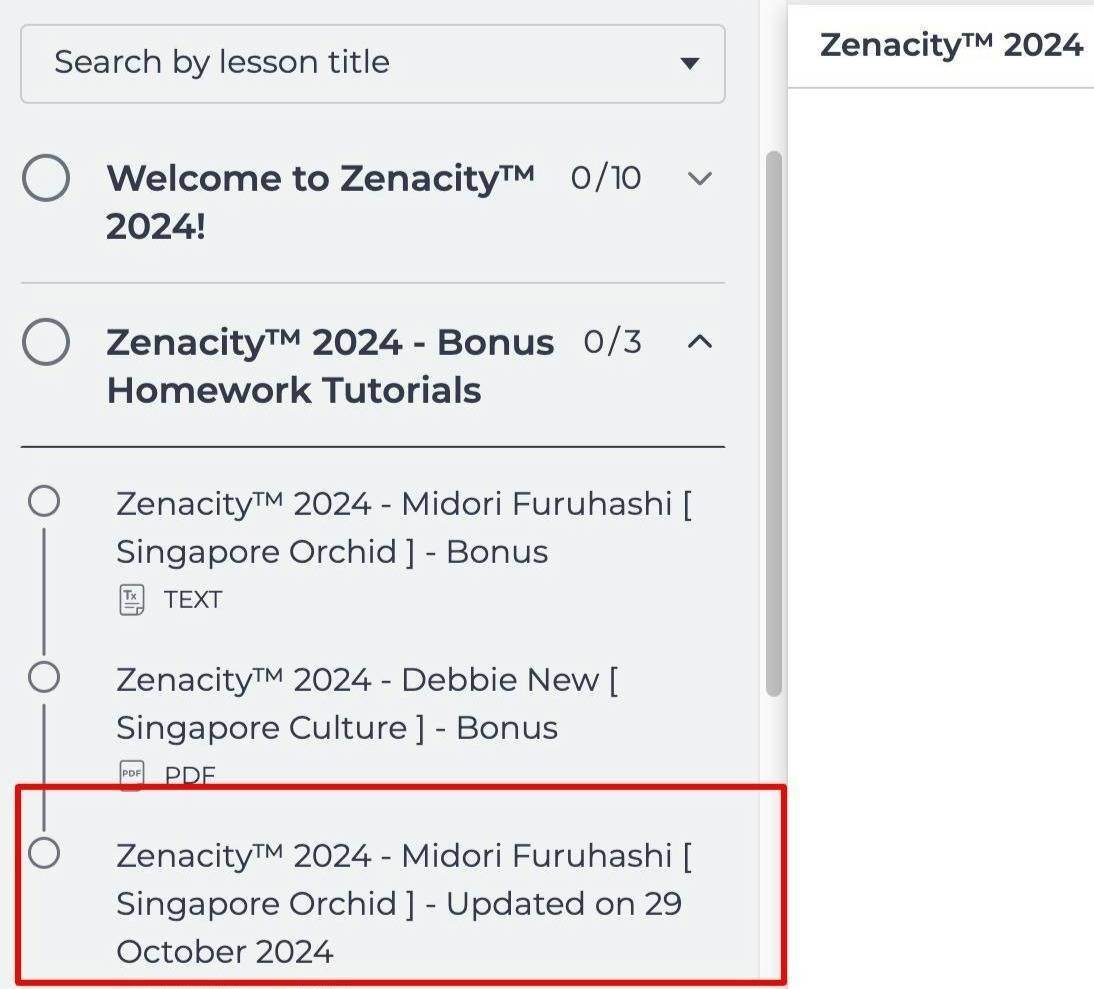This screenshot has width=1094, height=989.
Task: Mark Updated on 29 October lesson circle
Action: (x=44, y=852)
